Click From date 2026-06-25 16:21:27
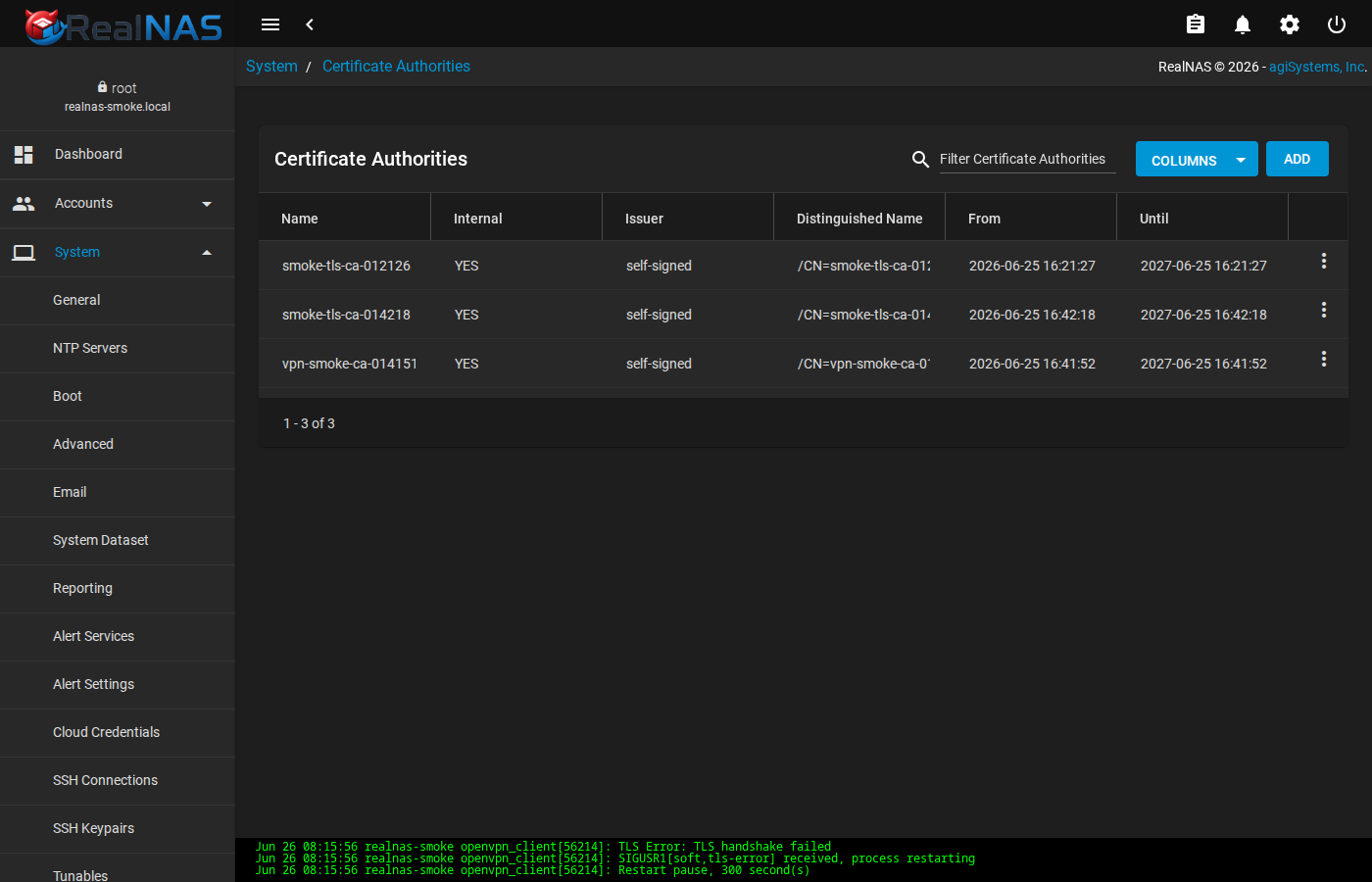The image size is (1372, 882). pyautogui.click(x=1032, y=266)
